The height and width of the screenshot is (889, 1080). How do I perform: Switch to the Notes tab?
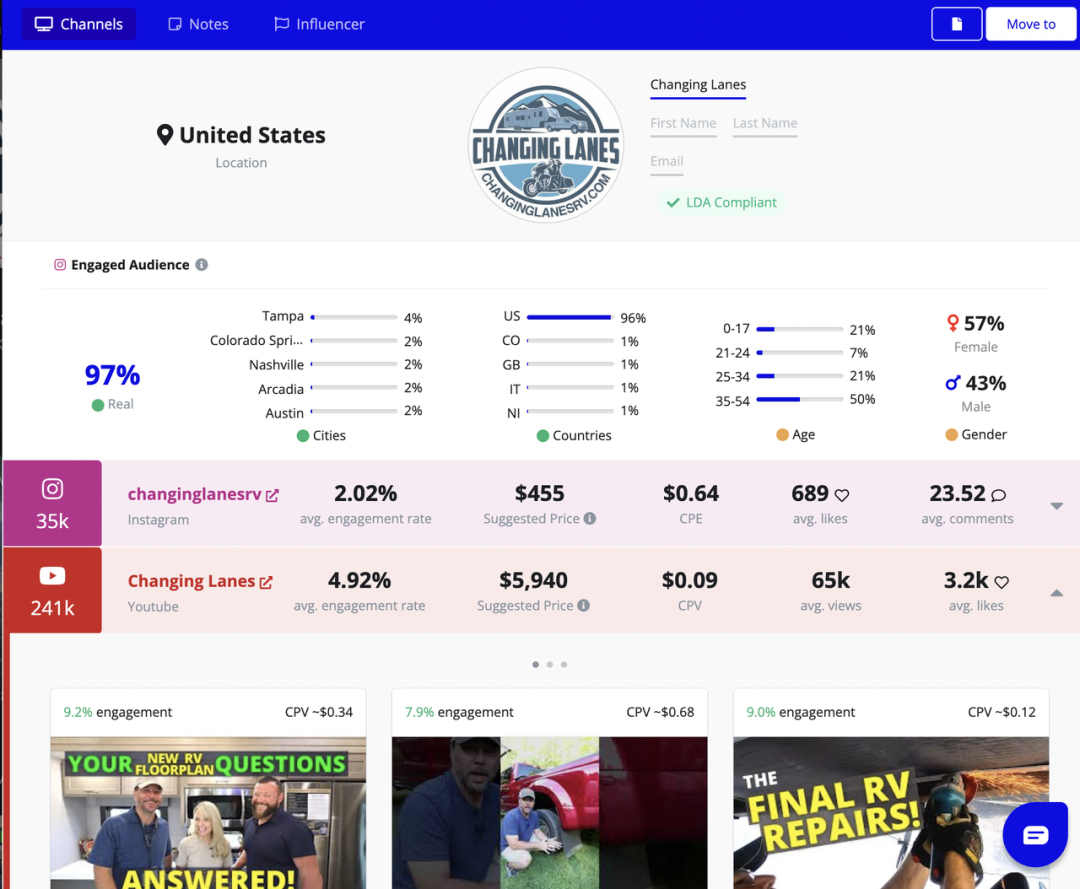click(198, 24)
